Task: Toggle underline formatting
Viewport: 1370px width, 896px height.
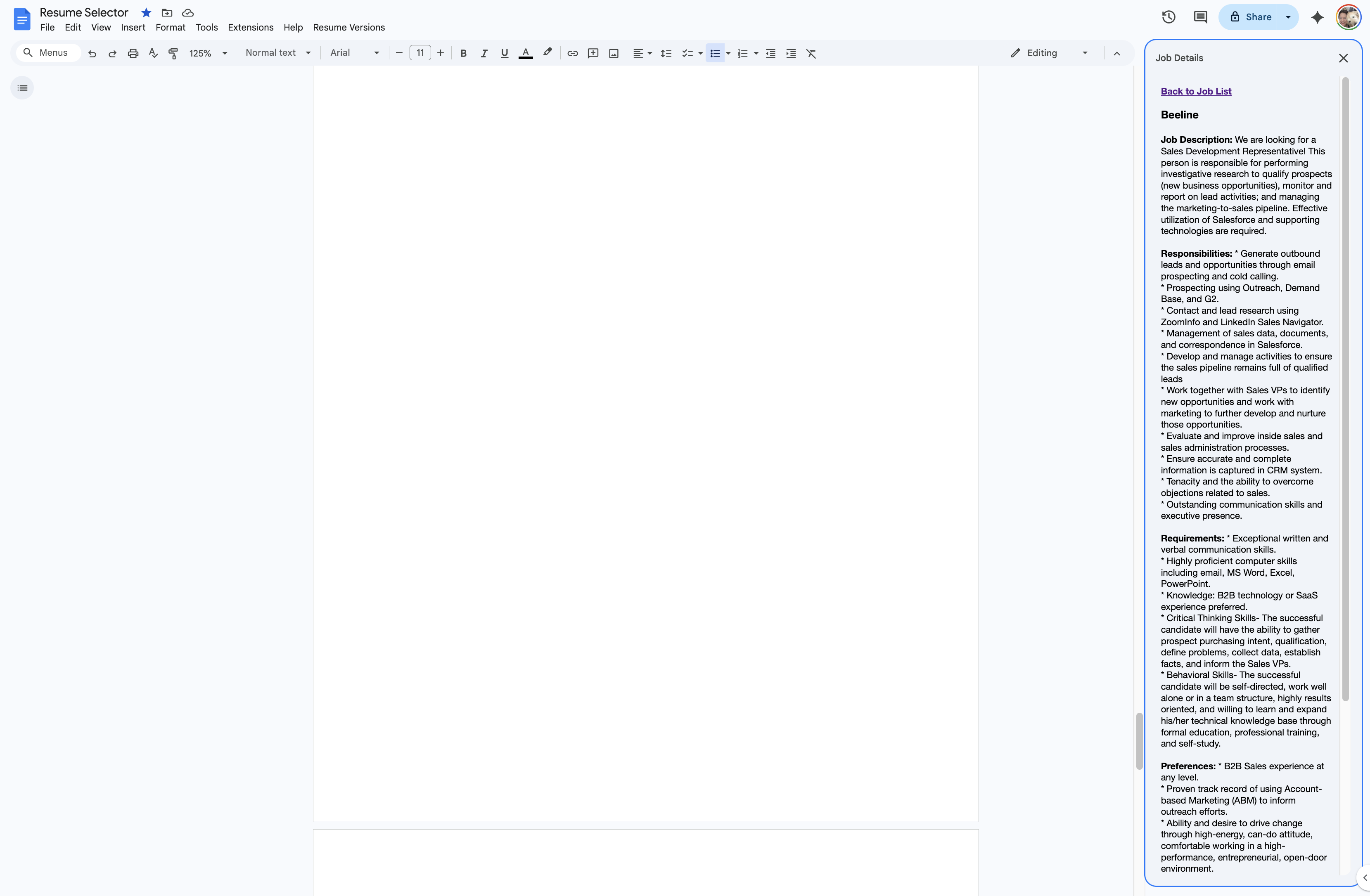Action: pyautogui.click(x=505, y=54)
